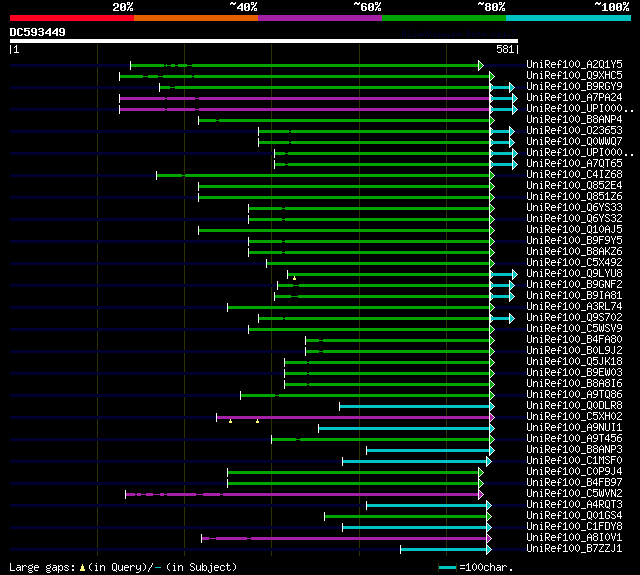The height and width of the screenshot is (575, 640).
Task: Select the UniRef100_A9NUI1 label
Action: [574, 428]
